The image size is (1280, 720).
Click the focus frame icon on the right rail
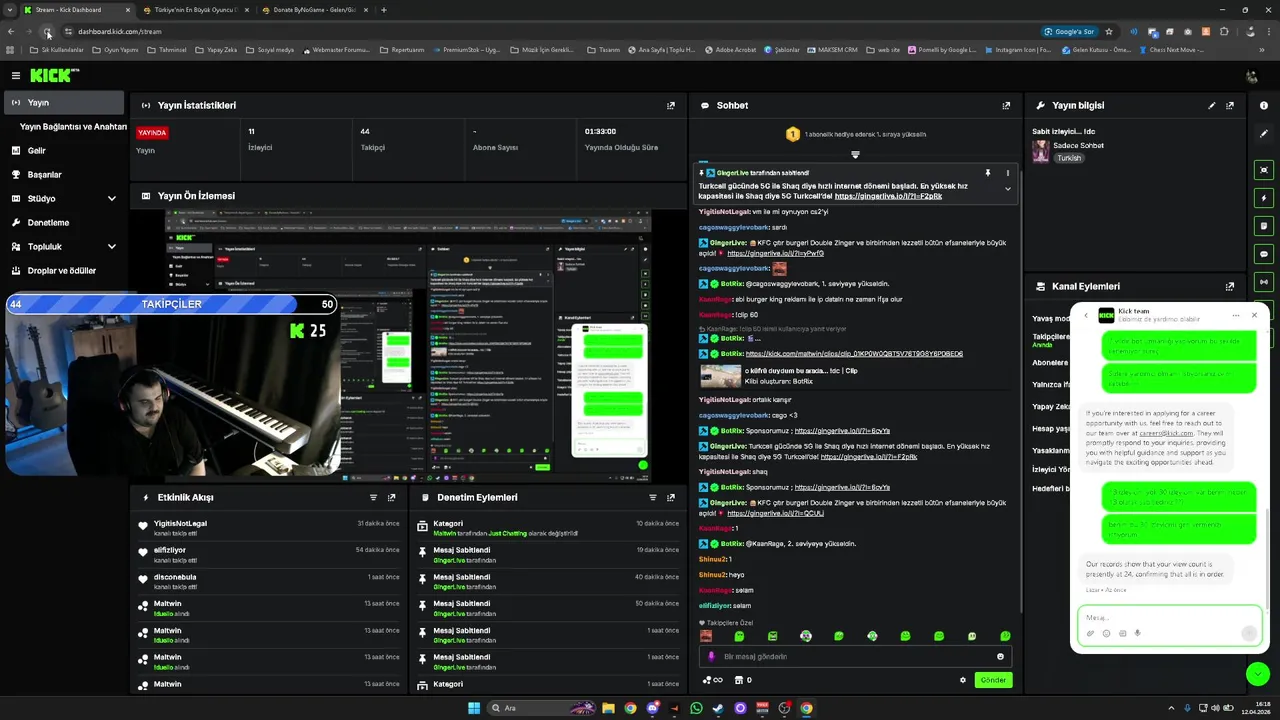pyautogui.click(x=1264, y=170)
